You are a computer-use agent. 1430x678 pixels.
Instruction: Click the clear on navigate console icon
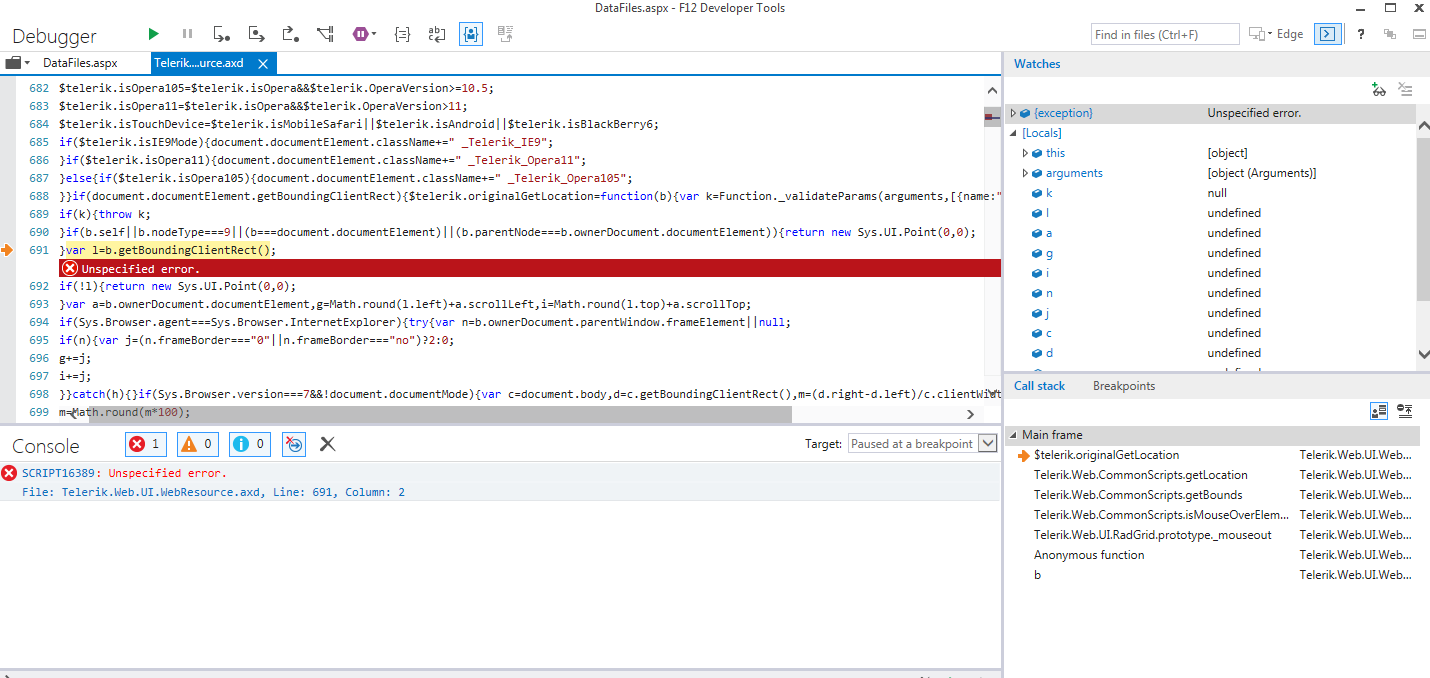click(x=294, y=444)
